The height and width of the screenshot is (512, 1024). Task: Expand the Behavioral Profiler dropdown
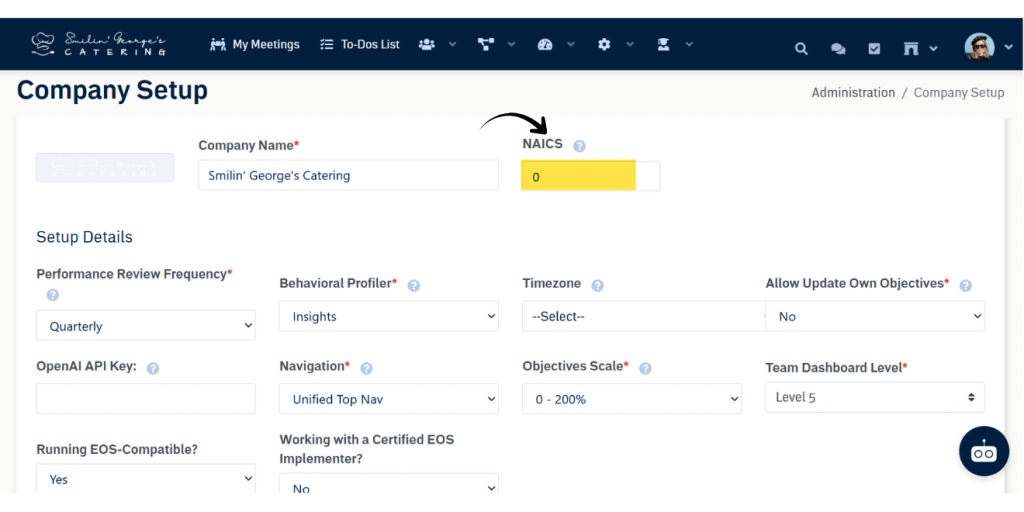[x=389, y=316]
